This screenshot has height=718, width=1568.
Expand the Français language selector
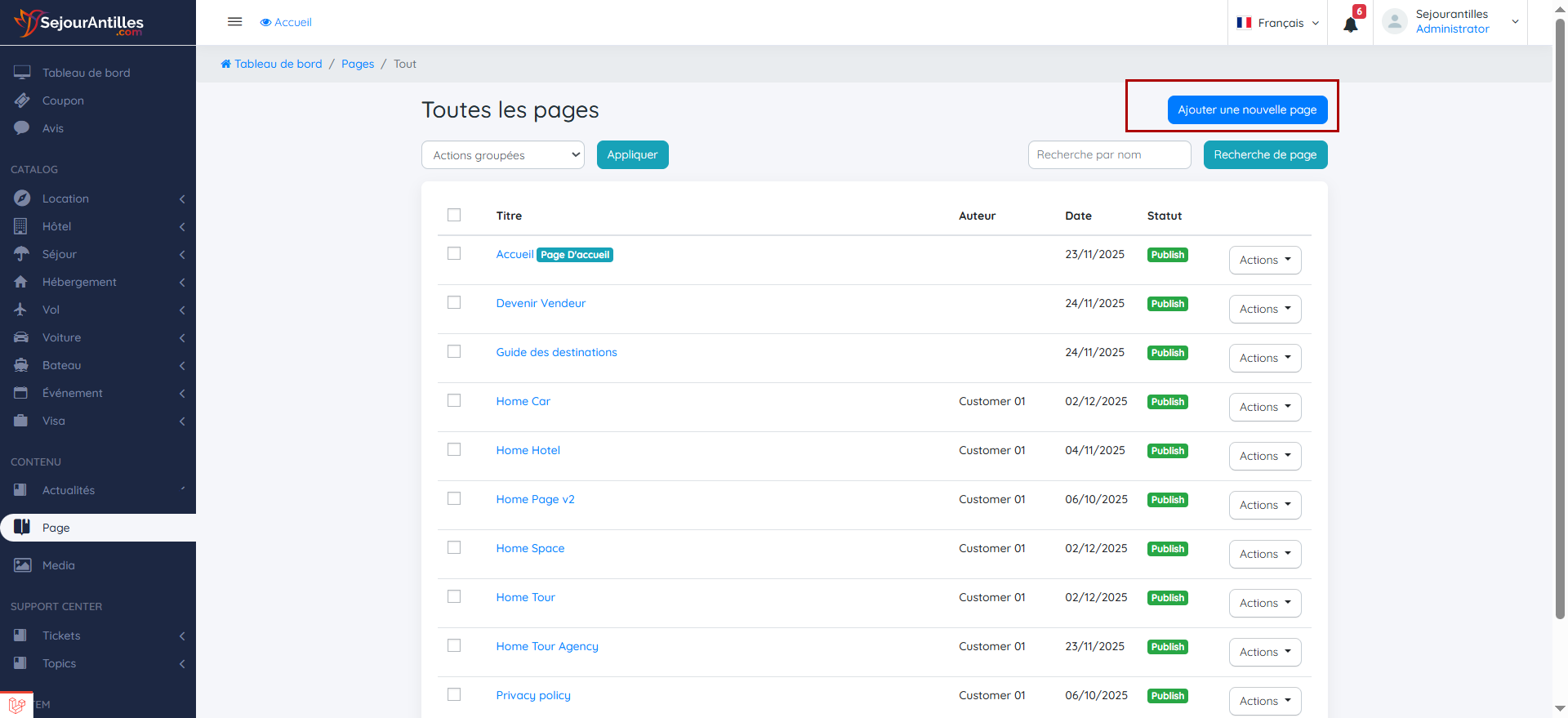[1278, 23]
